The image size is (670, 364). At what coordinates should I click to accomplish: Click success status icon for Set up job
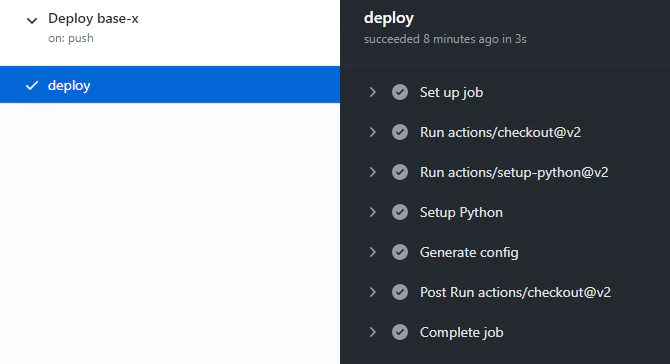click(400, 92)
